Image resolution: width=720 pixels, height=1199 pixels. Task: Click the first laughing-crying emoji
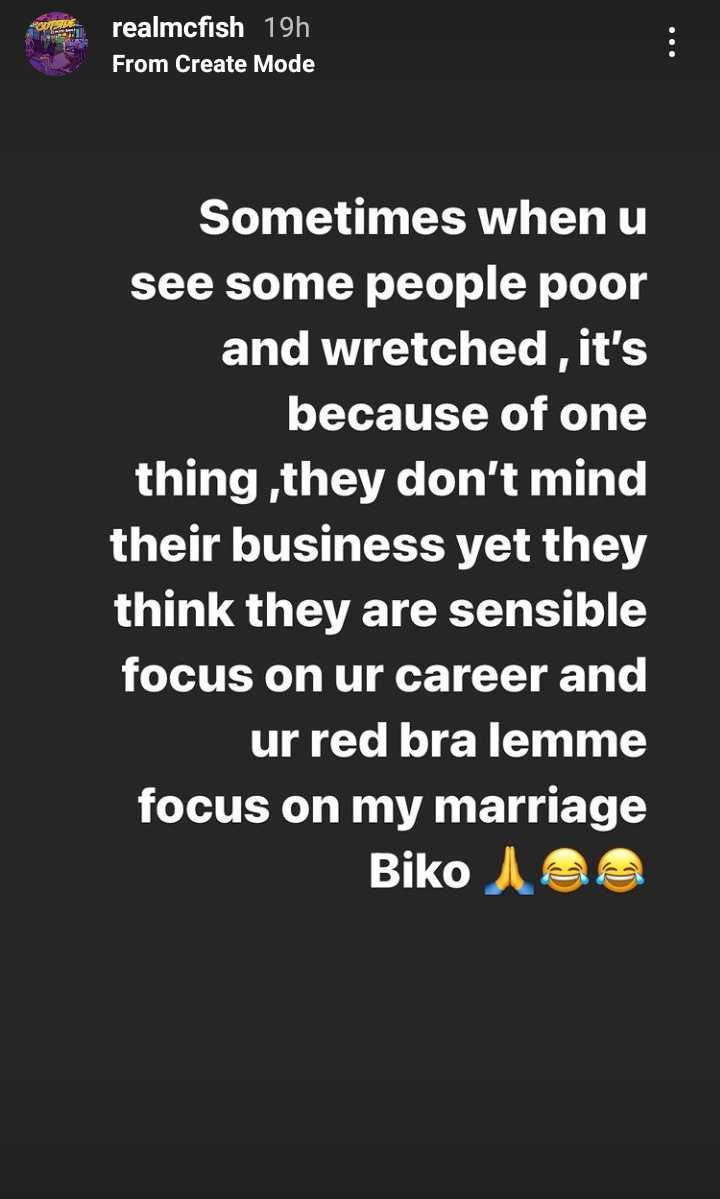564,872
